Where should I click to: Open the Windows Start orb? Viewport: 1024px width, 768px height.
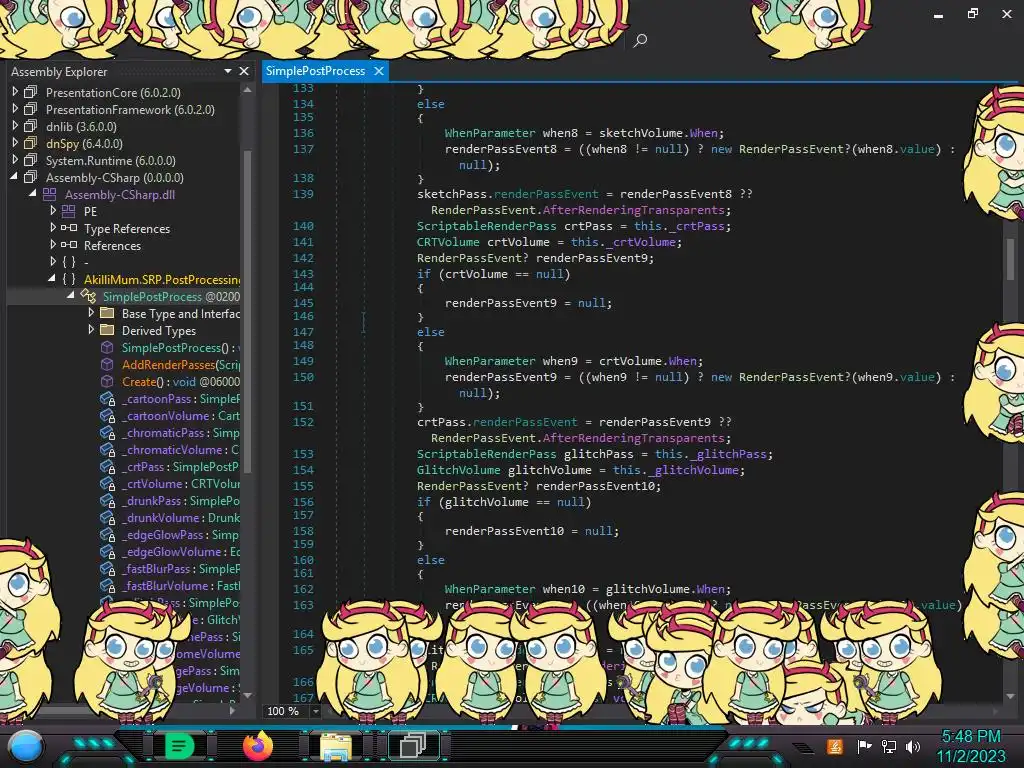tap(26, 746)
